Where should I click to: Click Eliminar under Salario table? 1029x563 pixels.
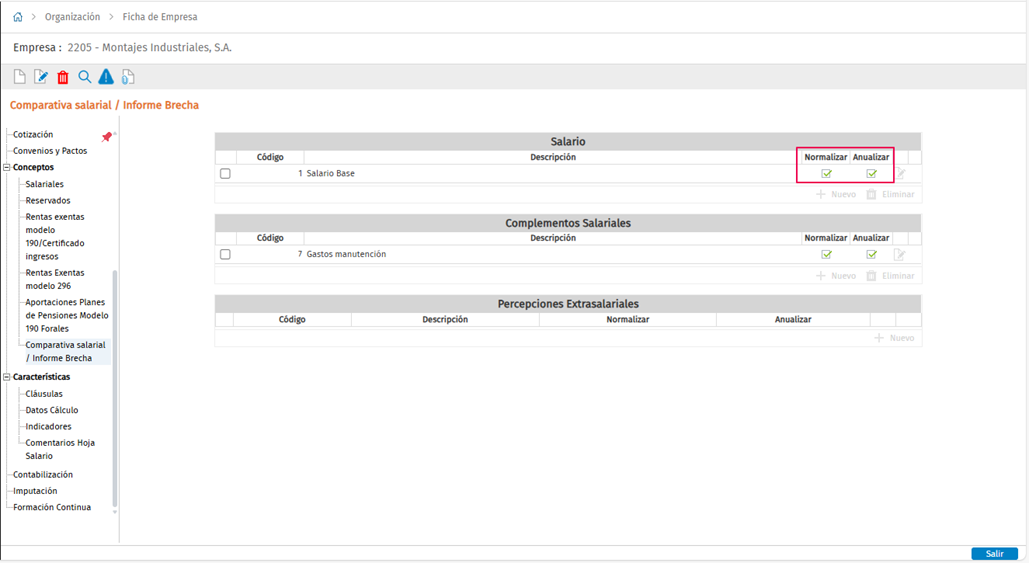coord(891,194)
